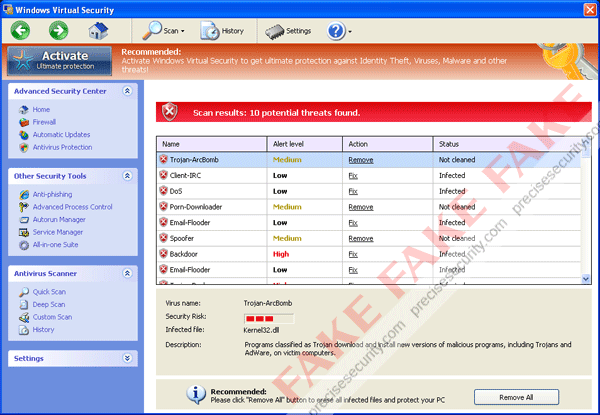Open Settings from the toolbar
Viewport: 600px width, 415px height.
(288, 31)
